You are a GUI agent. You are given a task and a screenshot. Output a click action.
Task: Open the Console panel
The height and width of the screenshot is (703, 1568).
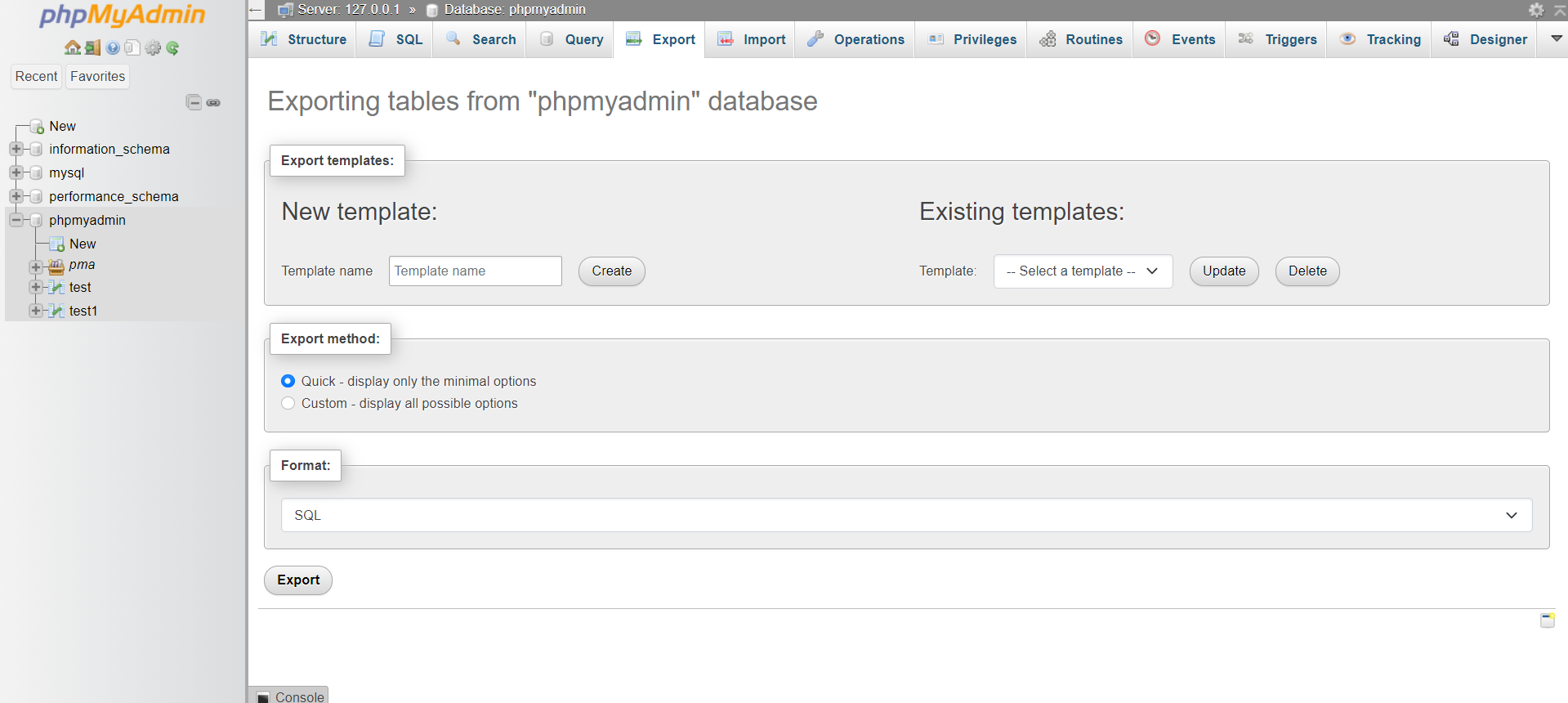[300, 696]
